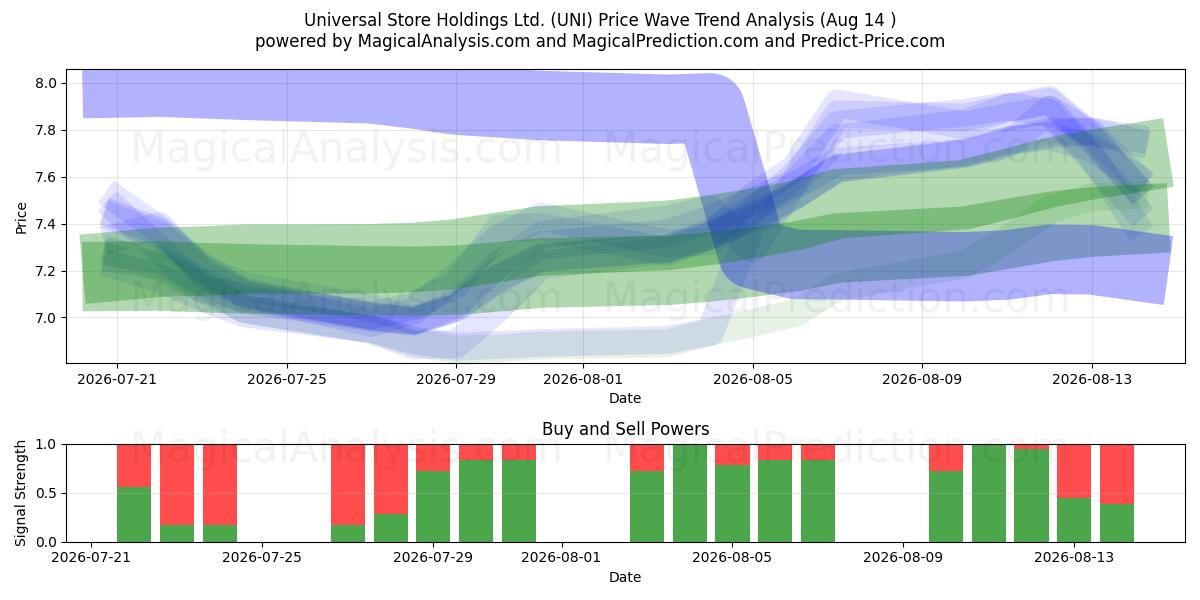
Task: Click 2026-08-05 under the Buy and Sell Powers chart
Action: coord(732,558)
